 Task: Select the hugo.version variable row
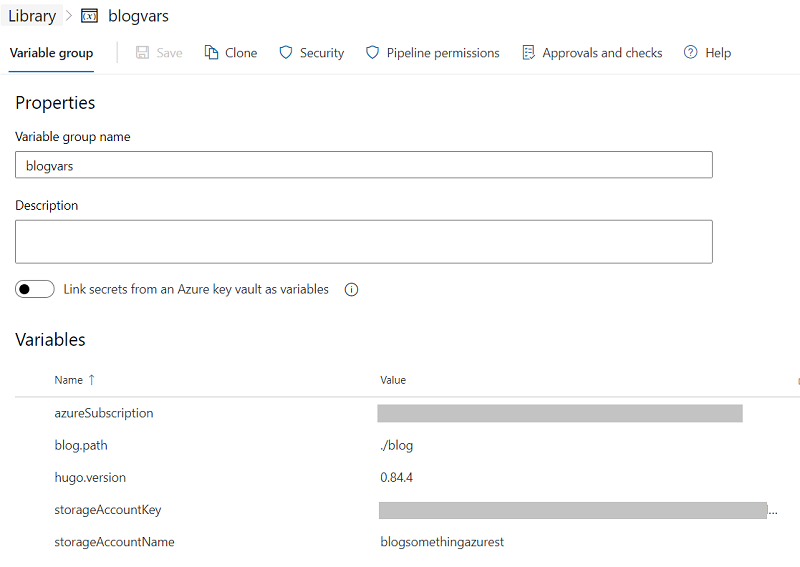[x=90, y=478]
